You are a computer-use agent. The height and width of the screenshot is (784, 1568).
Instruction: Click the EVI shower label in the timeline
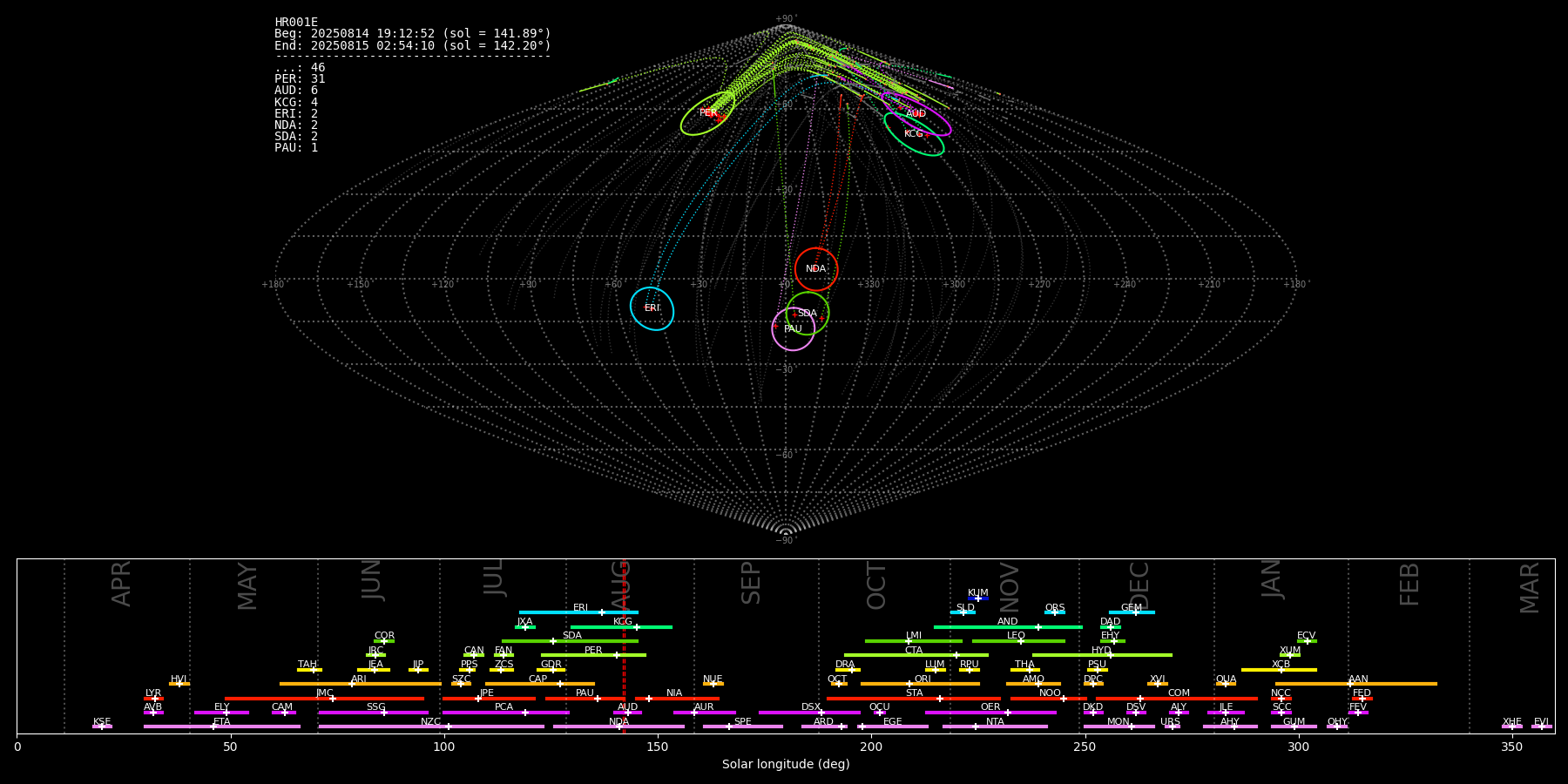[x=1541, y=721]
